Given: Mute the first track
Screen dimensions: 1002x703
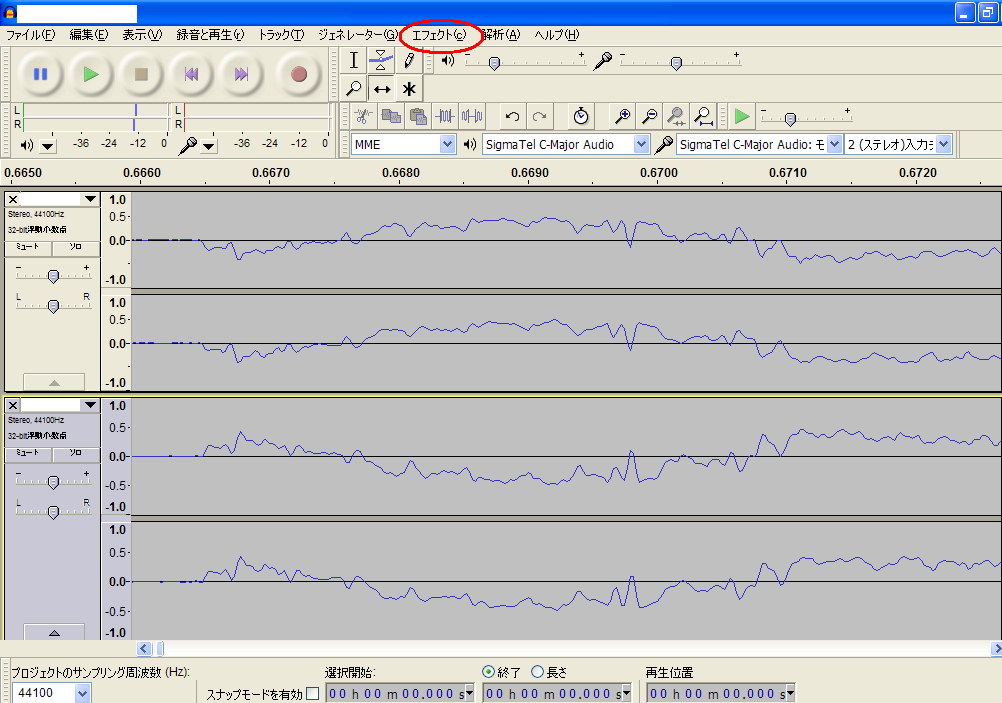Looking at the screenshot, I should pyautogui.click(x=28, y=247).
